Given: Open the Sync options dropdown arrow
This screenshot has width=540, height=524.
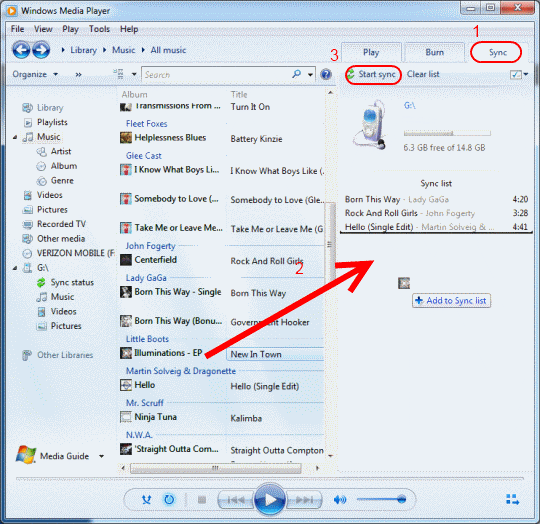Looking at the screenshot, I should click(526, 74).
